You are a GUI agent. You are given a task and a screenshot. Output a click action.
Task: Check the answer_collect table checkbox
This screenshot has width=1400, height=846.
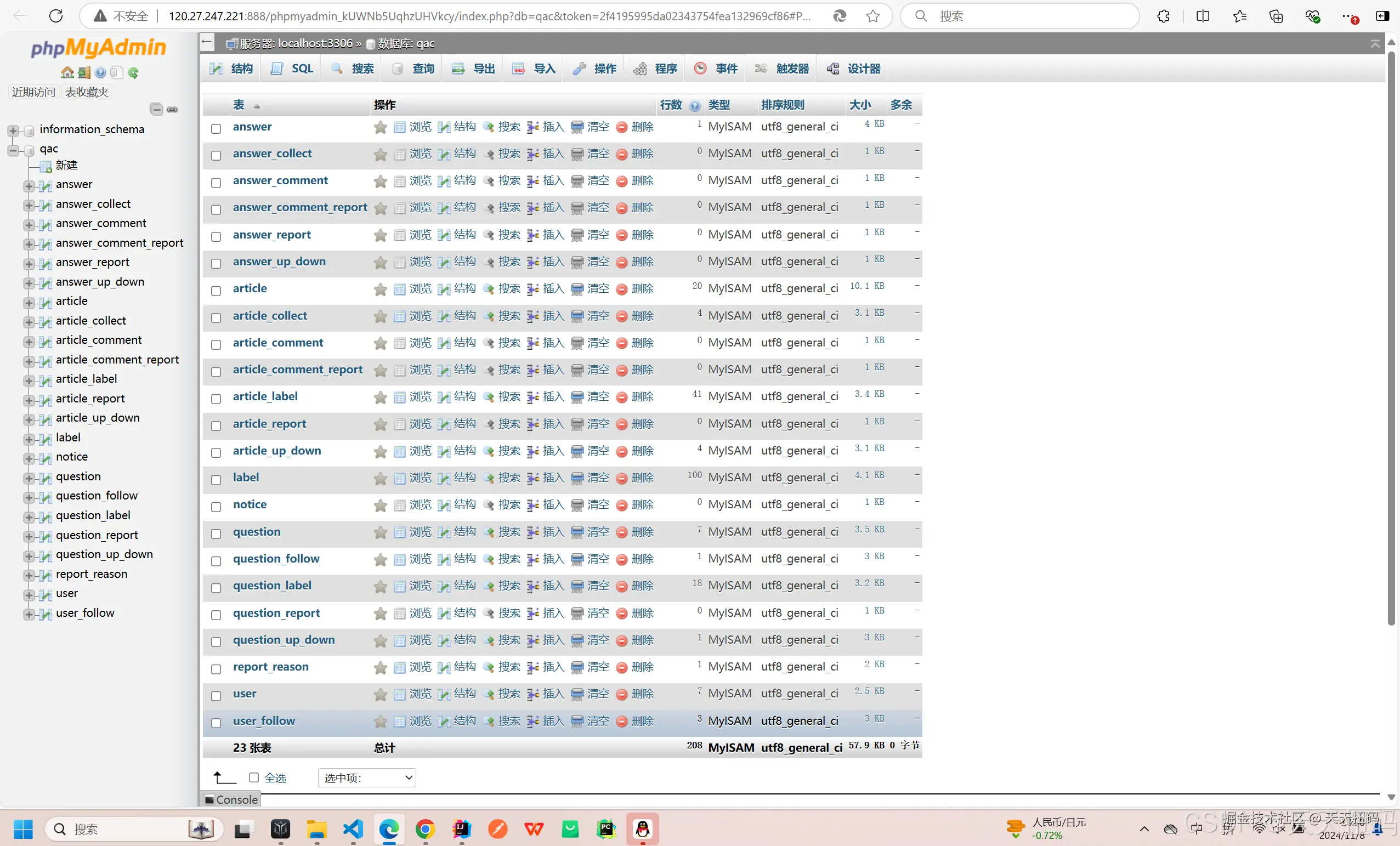coord(216,155)
